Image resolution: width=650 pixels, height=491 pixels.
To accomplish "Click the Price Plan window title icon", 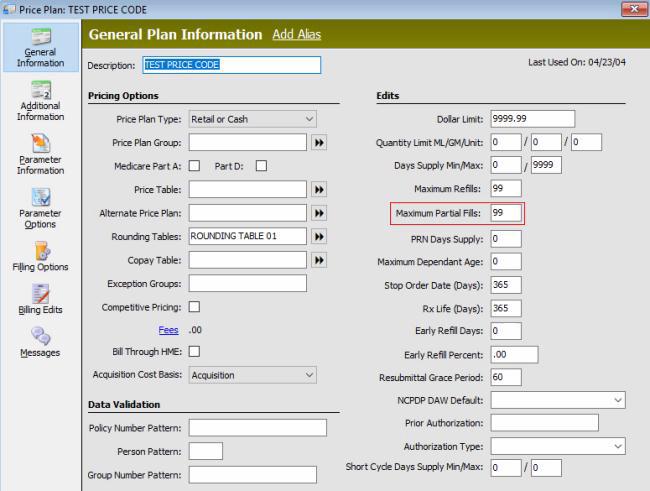I will point(9,9).
